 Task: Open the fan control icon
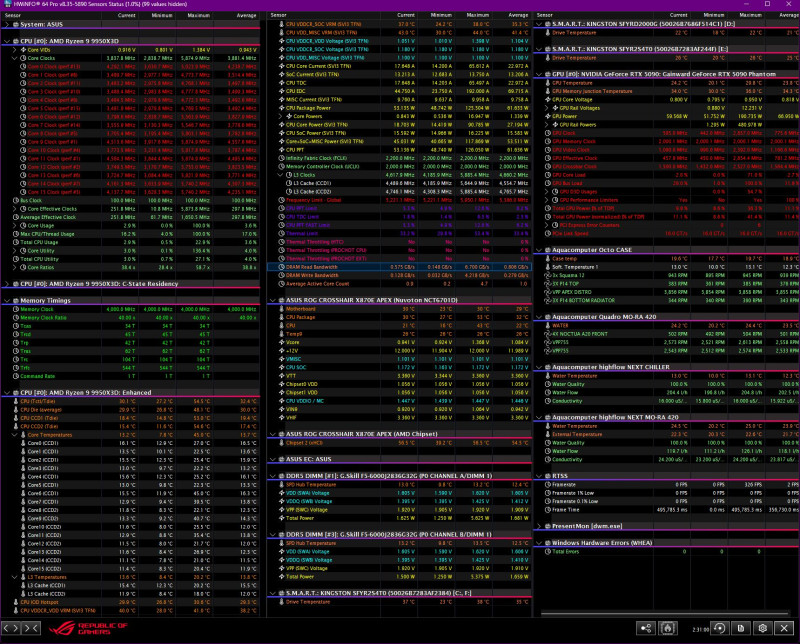tap(668, 628)
